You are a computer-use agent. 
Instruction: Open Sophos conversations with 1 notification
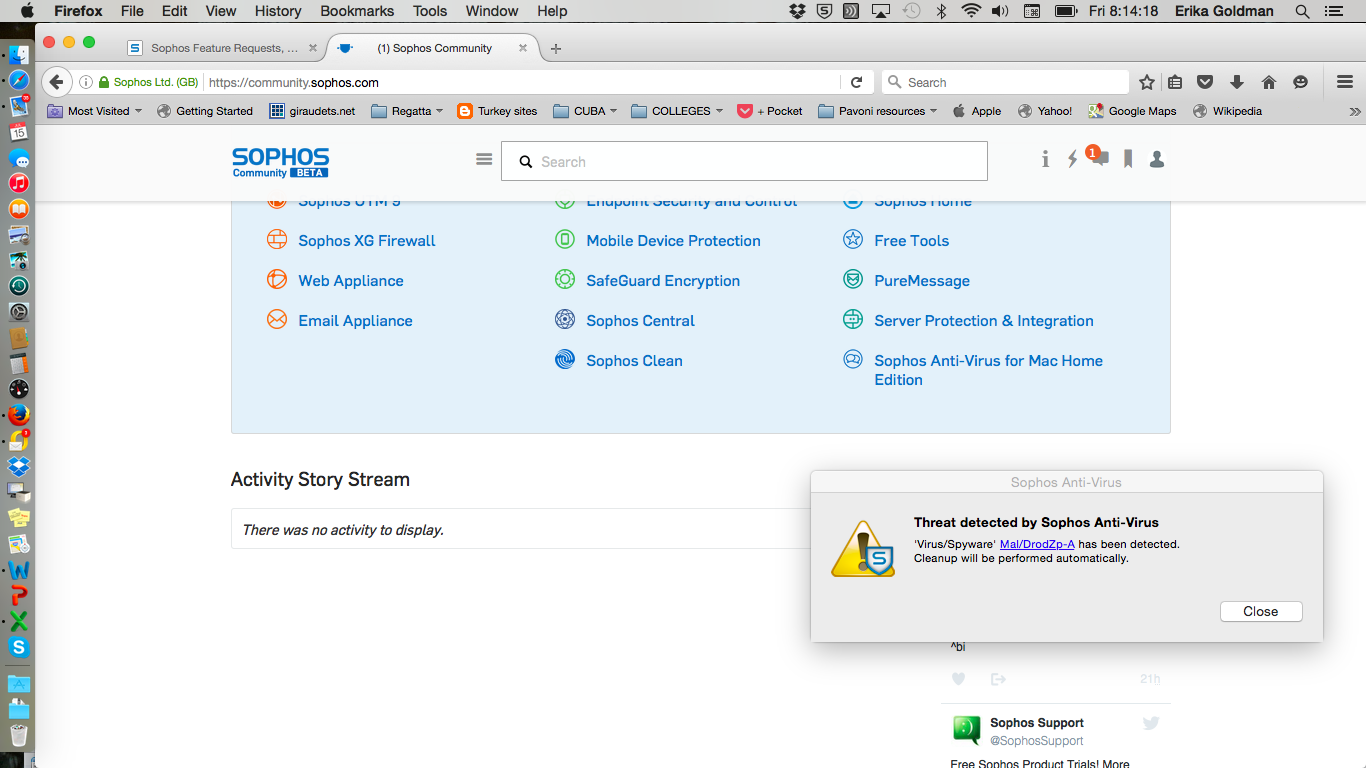1098,157
